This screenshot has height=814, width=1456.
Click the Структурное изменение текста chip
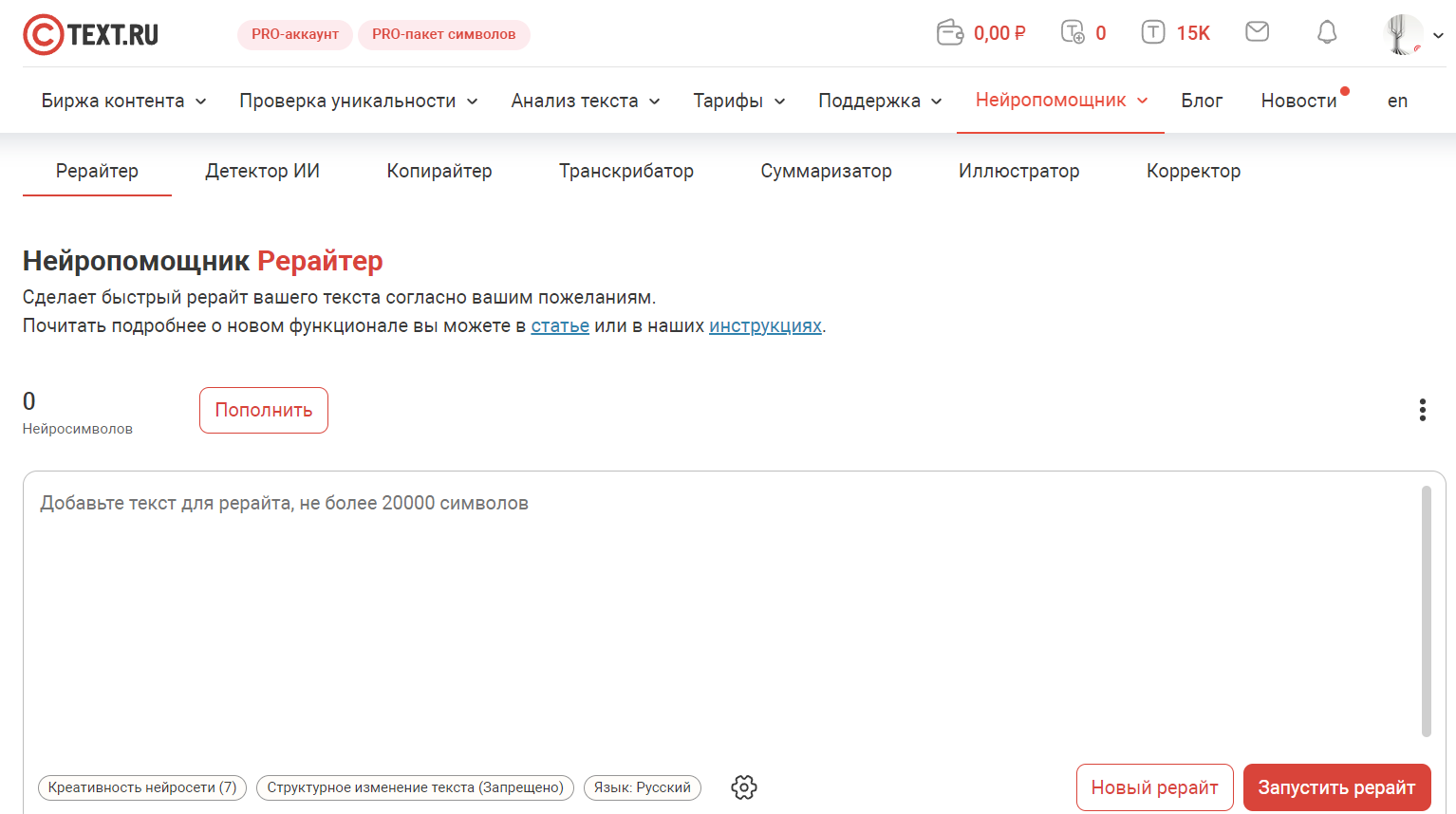tap(415, 787)
